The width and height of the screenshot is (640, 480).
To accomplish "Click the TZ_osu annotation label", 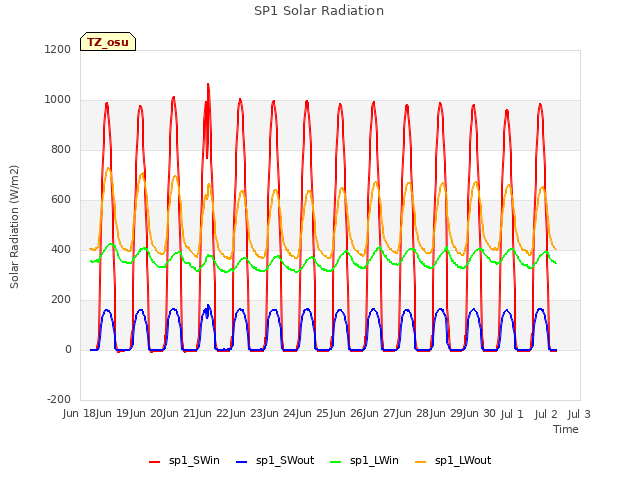I will pos(108,42).
